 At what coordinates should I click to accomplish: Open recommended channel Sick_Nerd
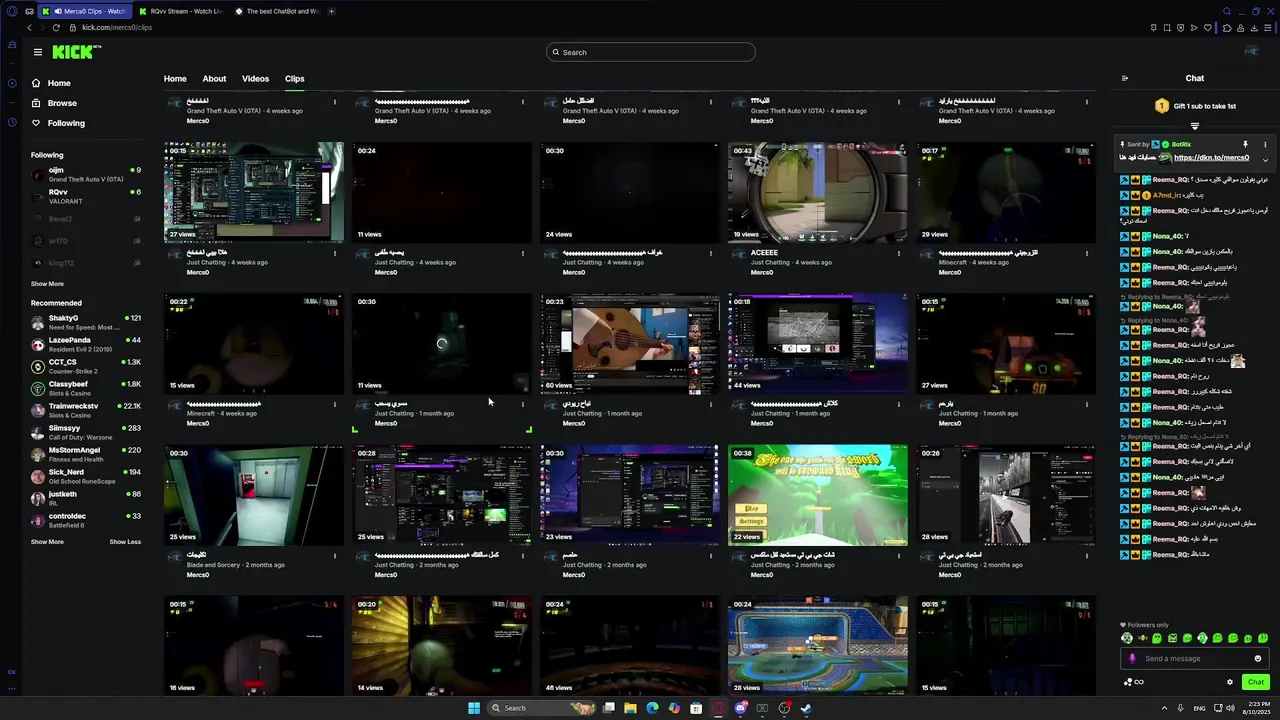[x=86, y=476]
